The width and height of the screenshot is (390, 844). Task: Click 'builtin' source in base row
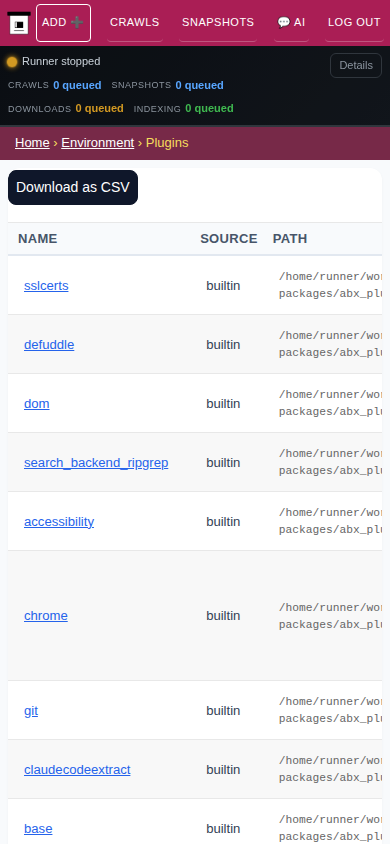(223, 829)
